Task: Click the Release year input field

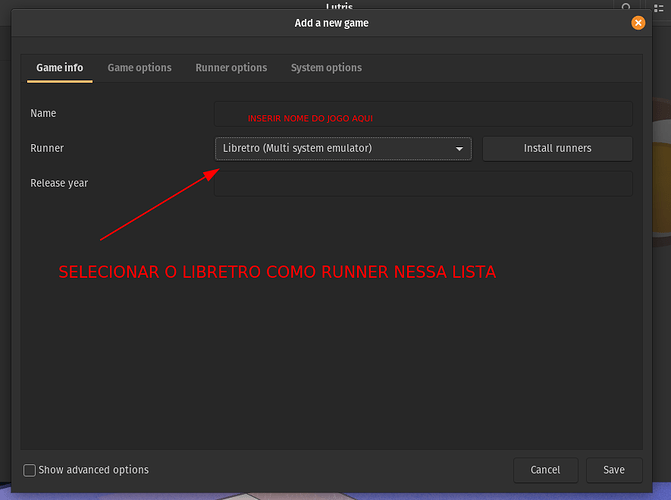Action: click(423, 184)
